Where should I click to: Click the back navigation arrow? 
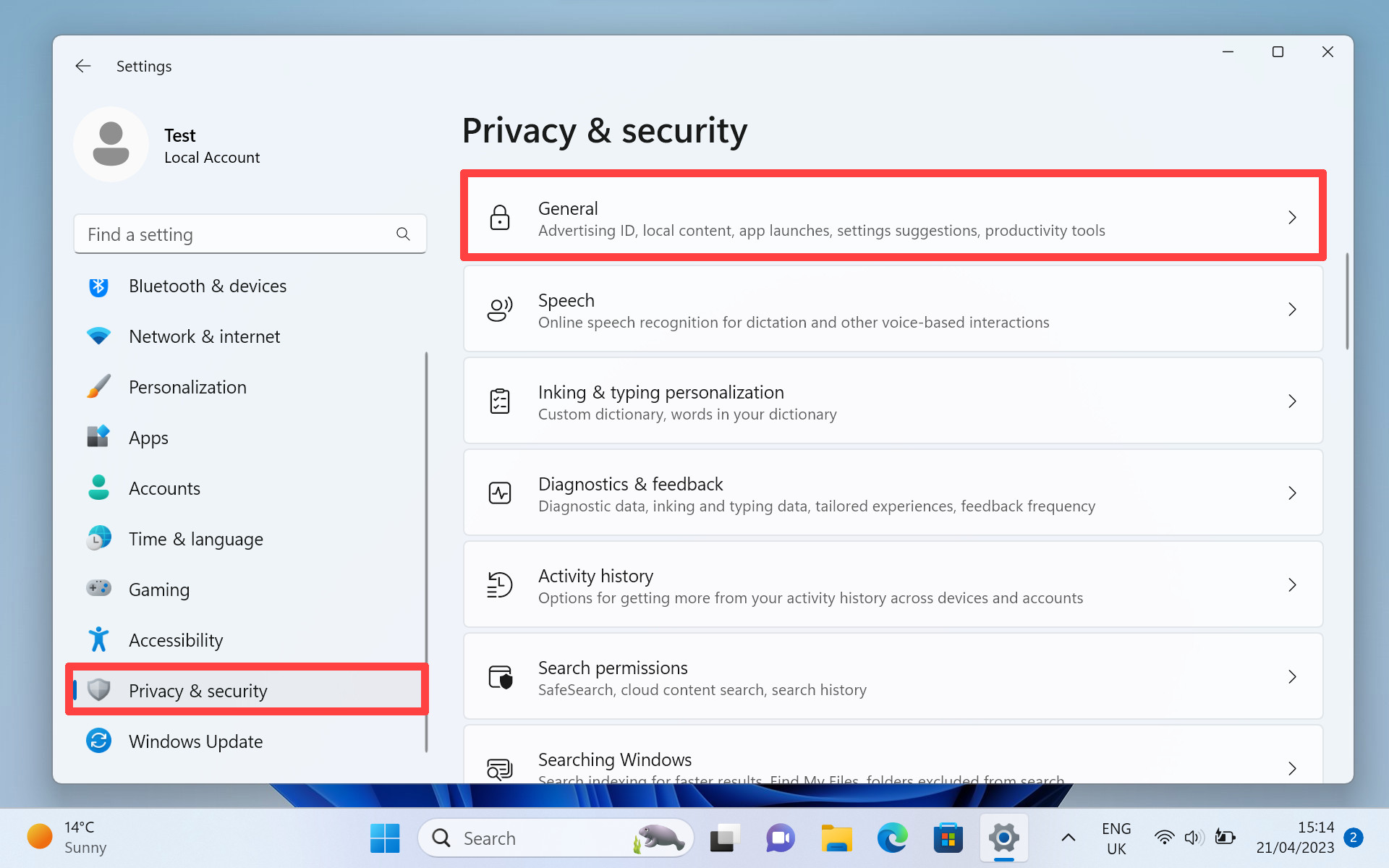point(82,65)
